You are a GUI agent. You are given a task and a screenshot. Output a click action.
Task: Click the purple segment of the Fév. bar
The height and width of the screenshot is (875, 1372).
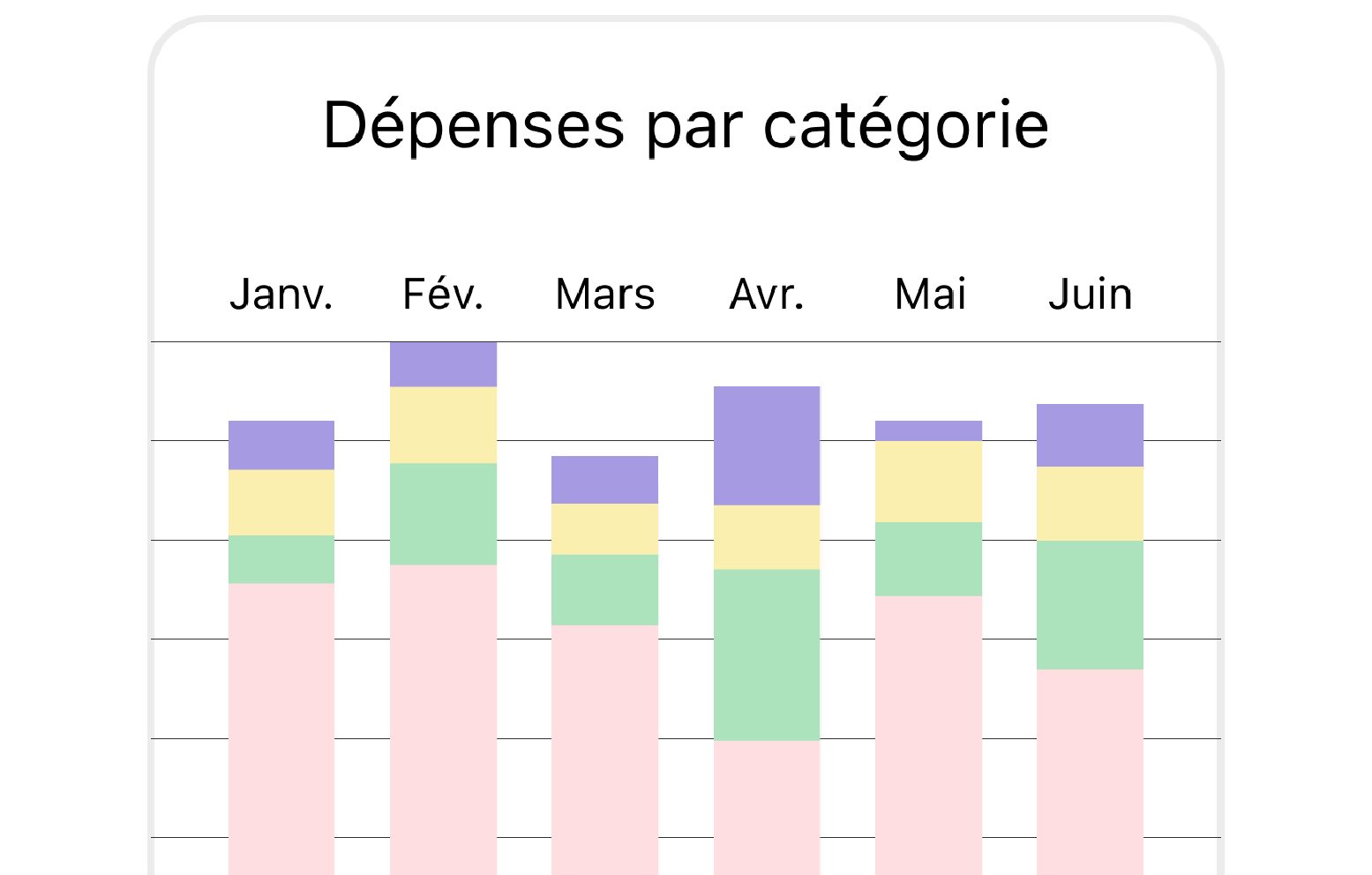click(443, 364)
